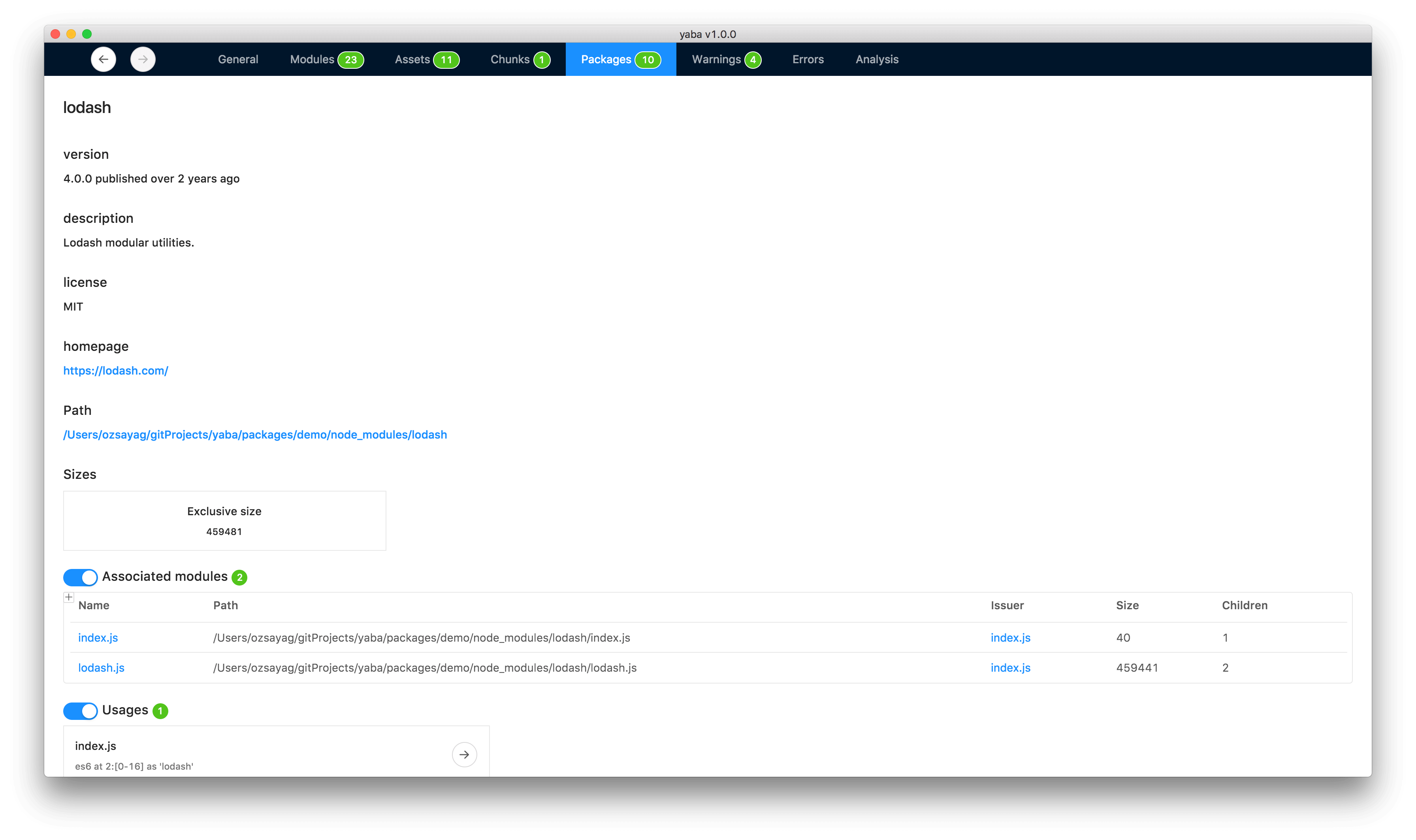Toggle the Usages switch

coord(80,710)
